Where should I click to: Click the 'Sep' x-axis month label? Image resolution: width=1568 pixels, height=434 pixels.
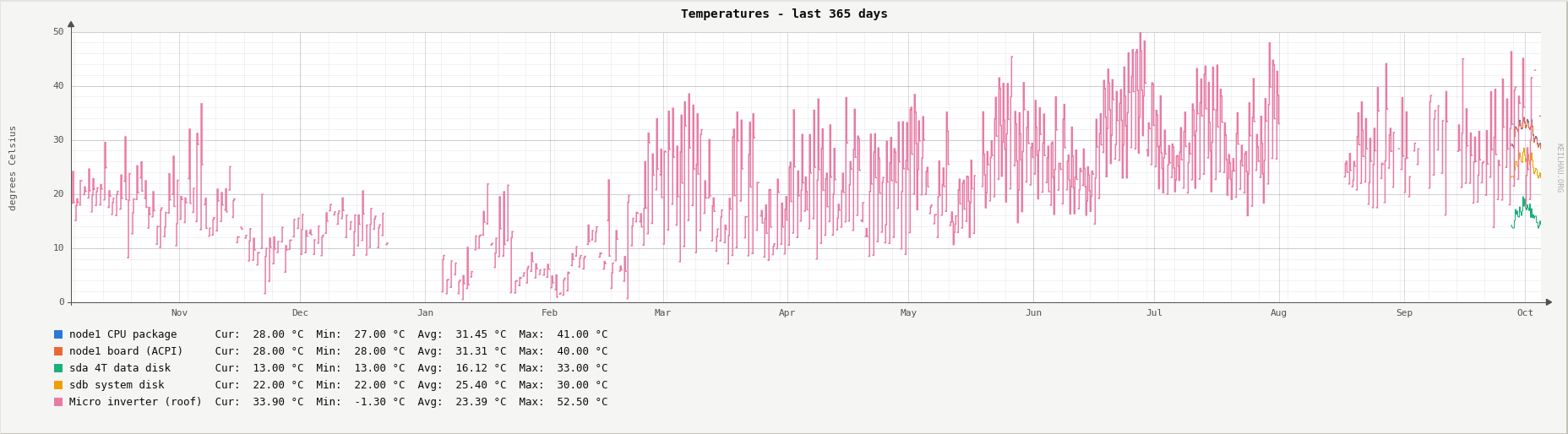coord(1404,313)
